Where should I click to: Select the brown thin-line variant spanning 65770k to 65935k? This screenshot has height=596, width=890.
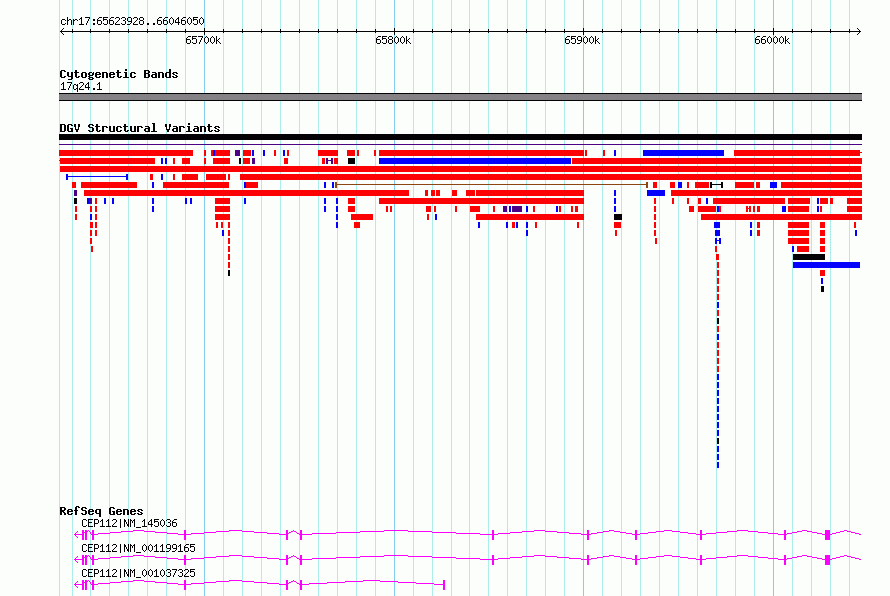coord(492,184)
